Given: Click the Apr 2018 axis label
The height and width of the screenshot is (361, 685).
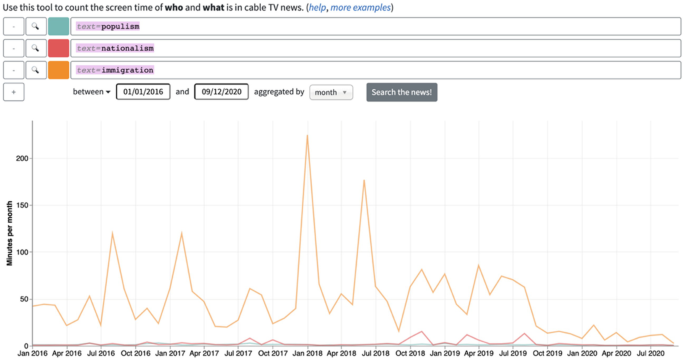Looking at the screenshot, I should (x=342, y=353).
